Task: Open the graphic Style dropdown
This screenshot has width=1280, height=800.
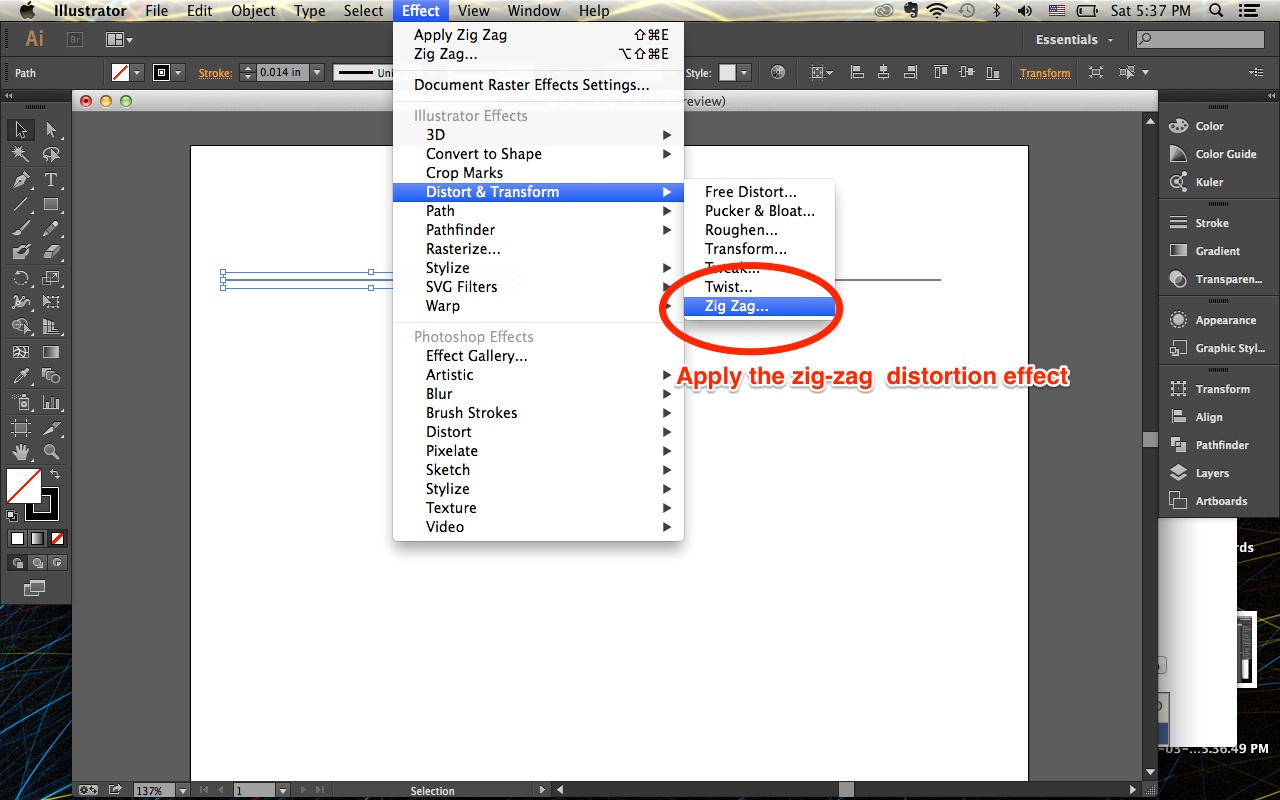Action: (742, 73)
